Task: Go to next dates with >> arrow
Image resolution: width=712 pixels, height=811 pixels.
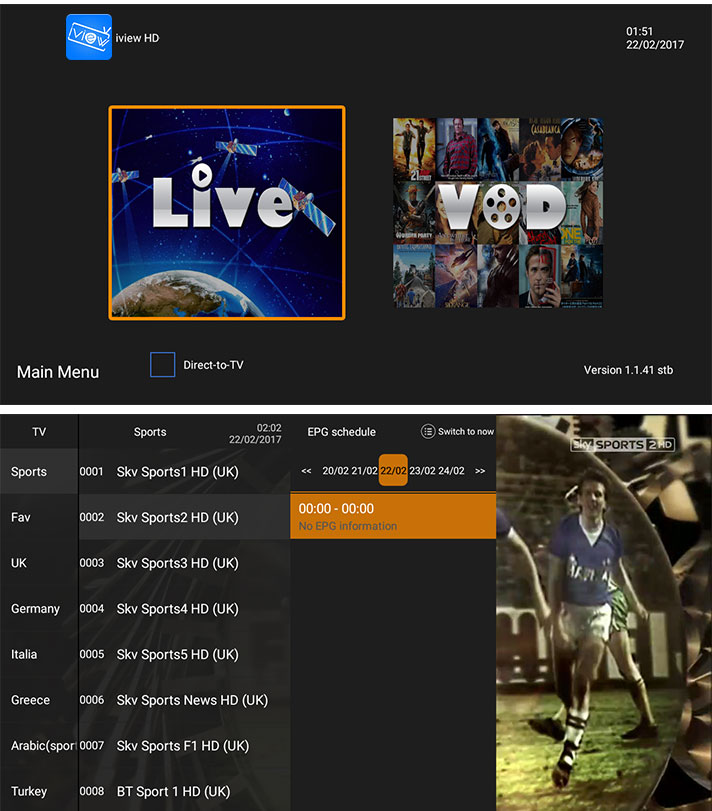Action: click(x=480, y=471)
